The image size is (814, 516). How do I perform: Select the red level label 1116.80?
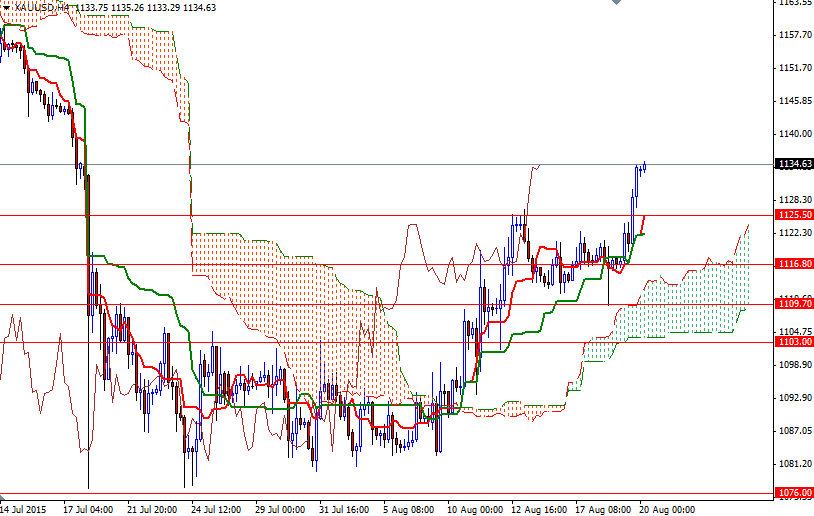tap(794, 264)
